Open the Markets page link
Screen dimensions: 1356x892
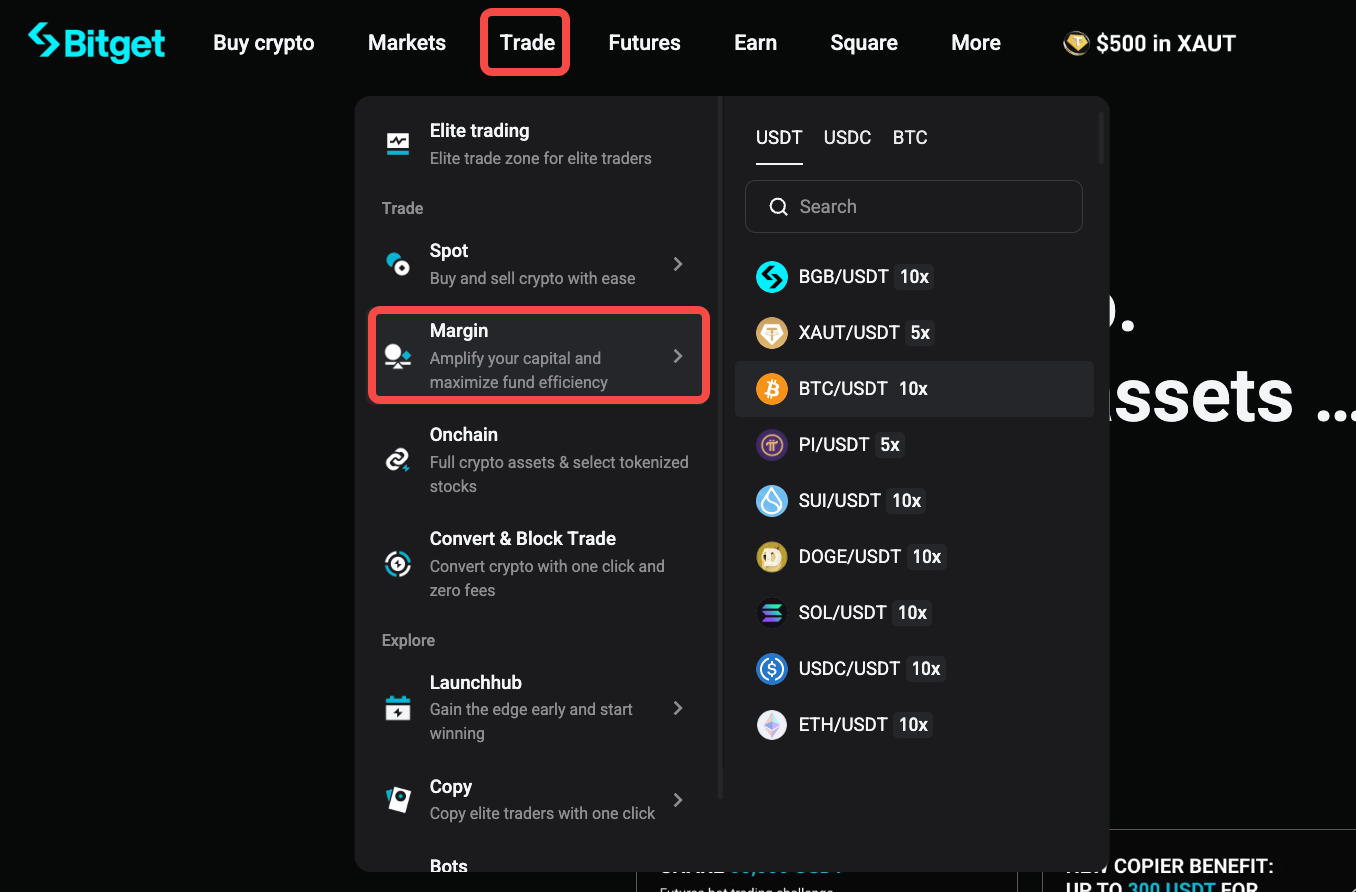pos(406,42)
